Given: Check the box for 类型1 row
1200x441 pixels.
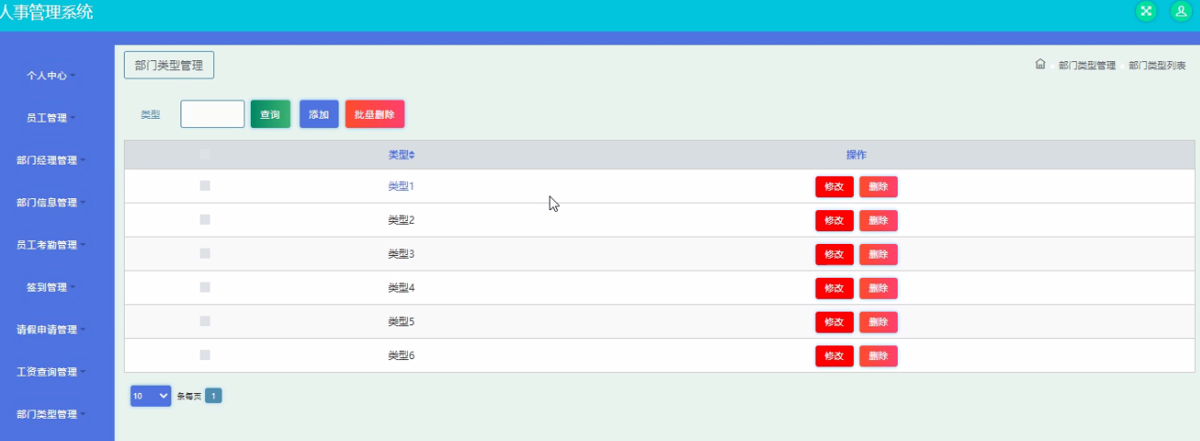Looking at the screenshot, I should coord(205,186).
